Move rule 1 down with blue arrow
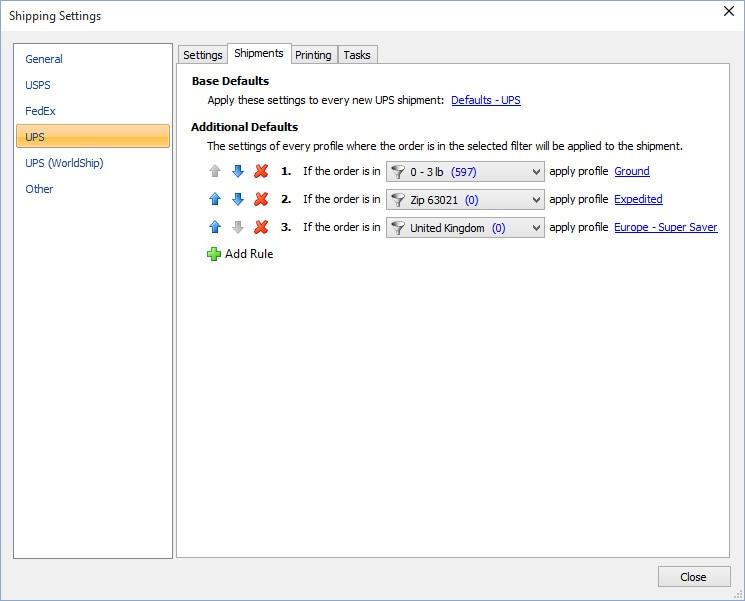Screen dimensions: 745x601 click(238, 171)
